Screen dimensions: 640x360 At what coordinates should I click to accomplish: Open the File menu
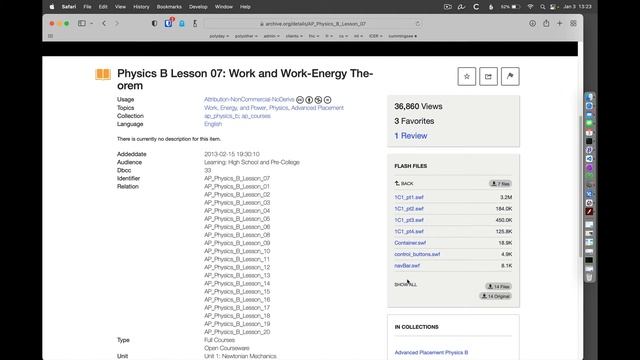click(87, 7)
